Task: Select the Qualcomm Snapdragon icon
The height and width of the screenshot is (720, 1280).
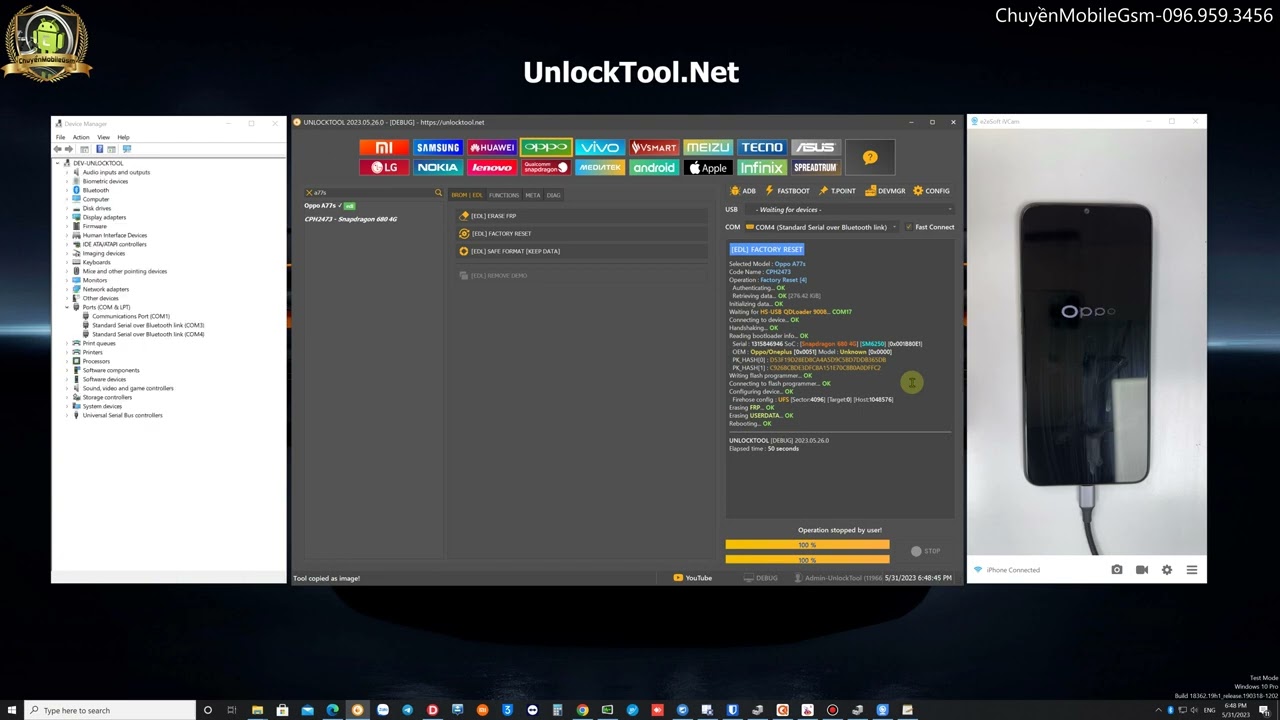Action: click(546, 167)
